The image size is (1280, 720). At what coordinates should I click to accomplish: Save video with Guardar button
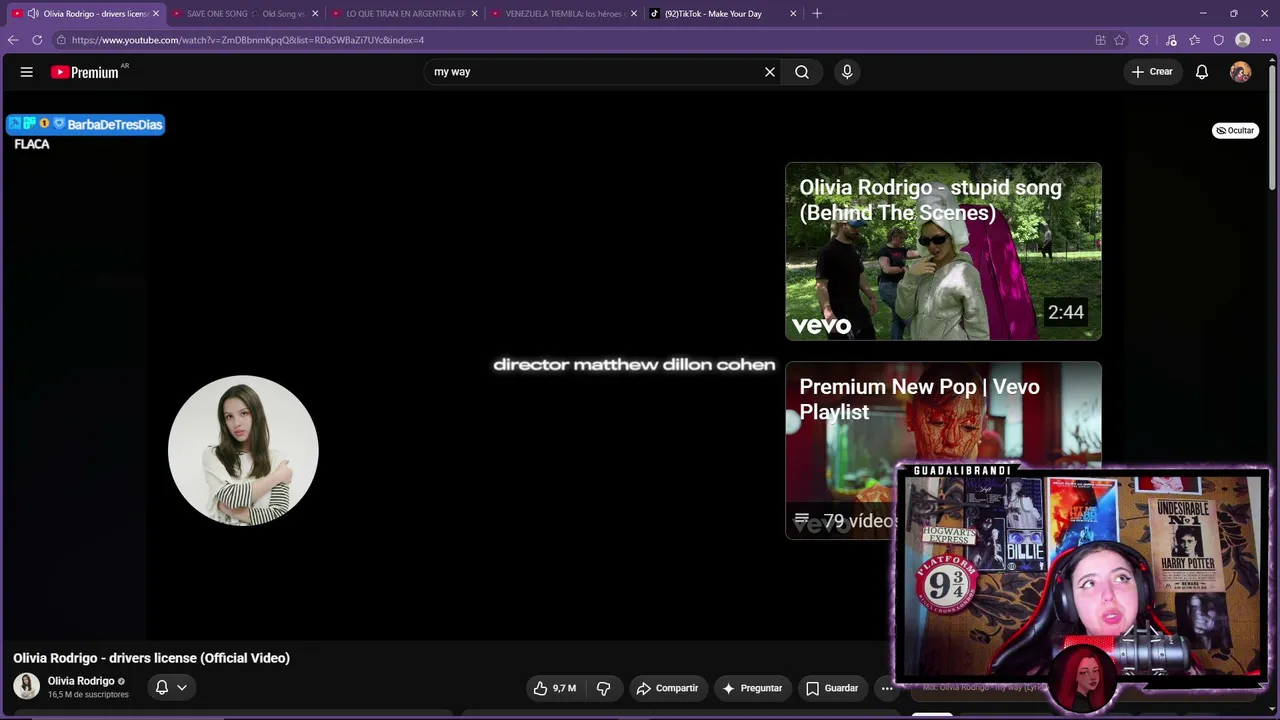point(832,688)
